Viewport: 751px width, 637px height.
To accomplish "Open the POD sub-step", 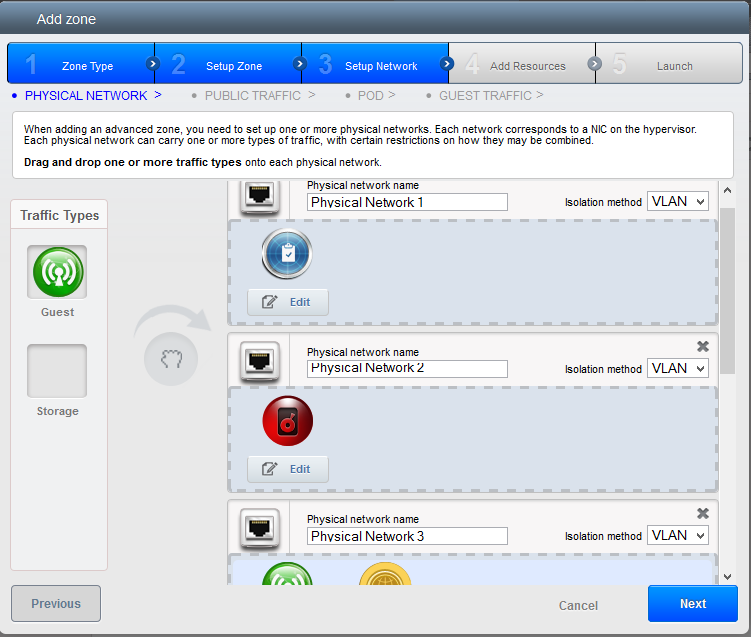I will point(371,96).
